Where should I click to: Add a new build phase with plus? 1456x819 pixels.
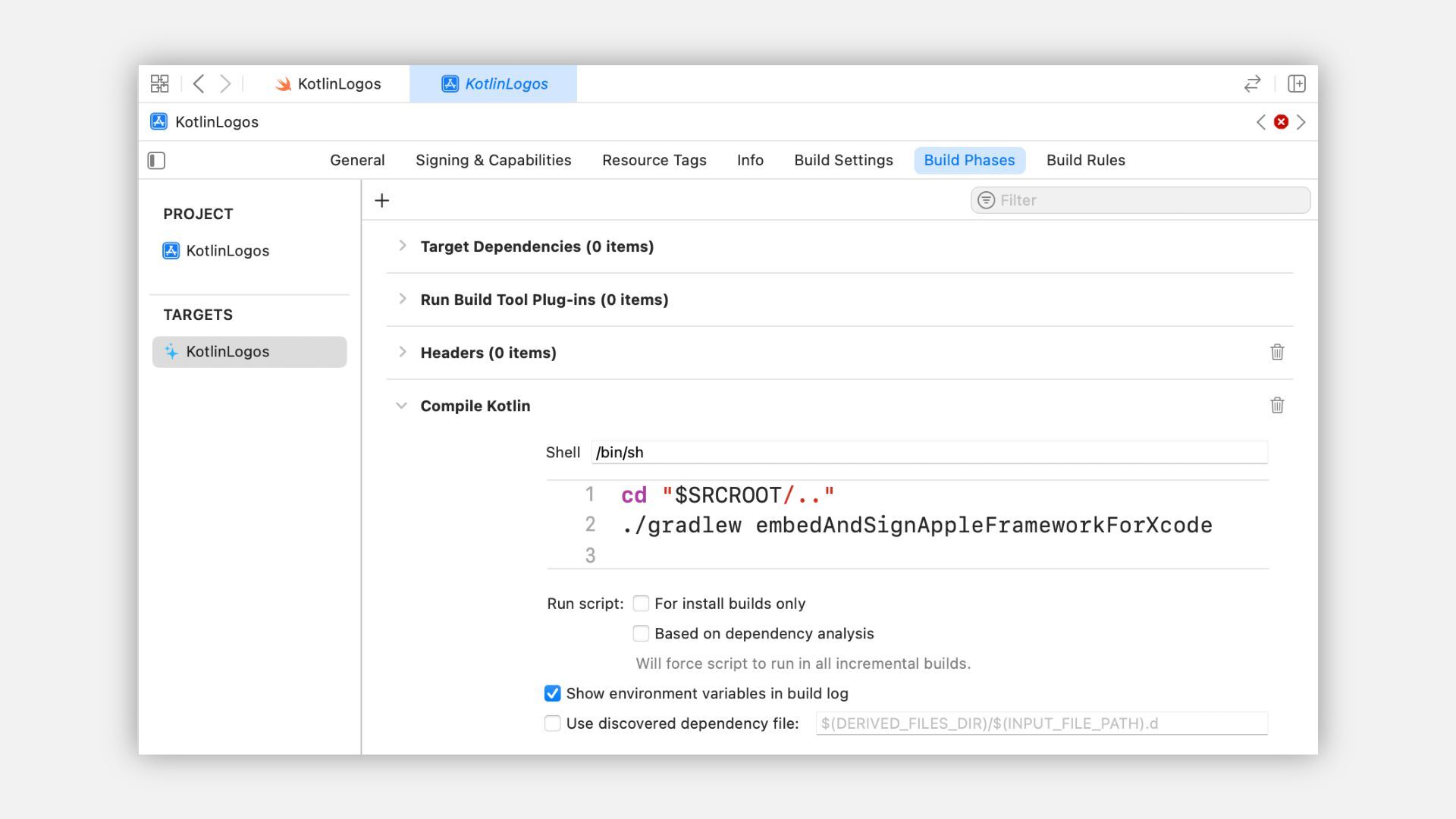[381, 200]
